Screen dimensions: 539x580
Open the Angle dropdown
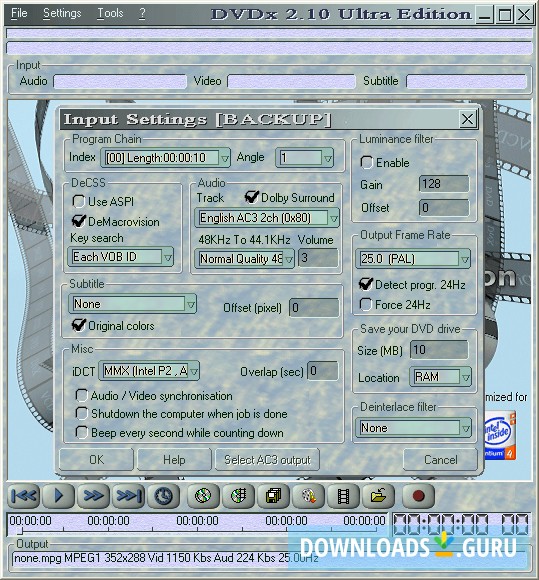coord(305,158)
